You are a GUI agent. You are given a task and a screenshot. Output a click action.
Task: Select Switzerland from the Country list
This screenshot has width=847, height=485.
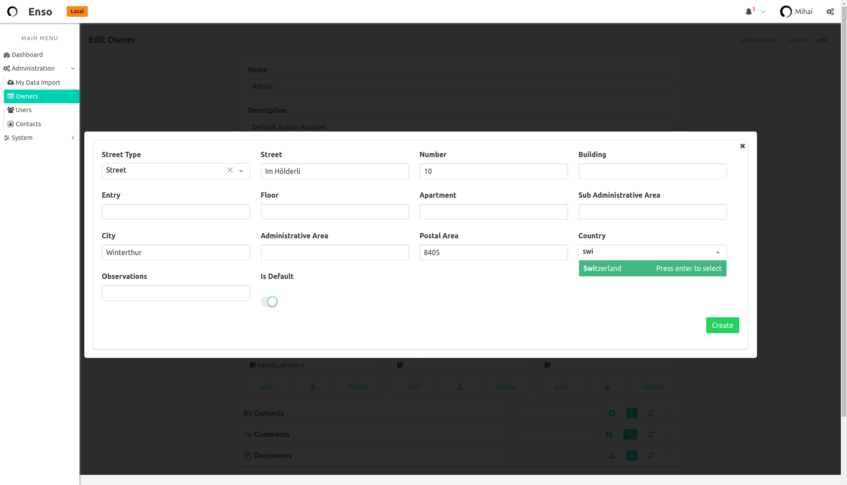[652, 268]
